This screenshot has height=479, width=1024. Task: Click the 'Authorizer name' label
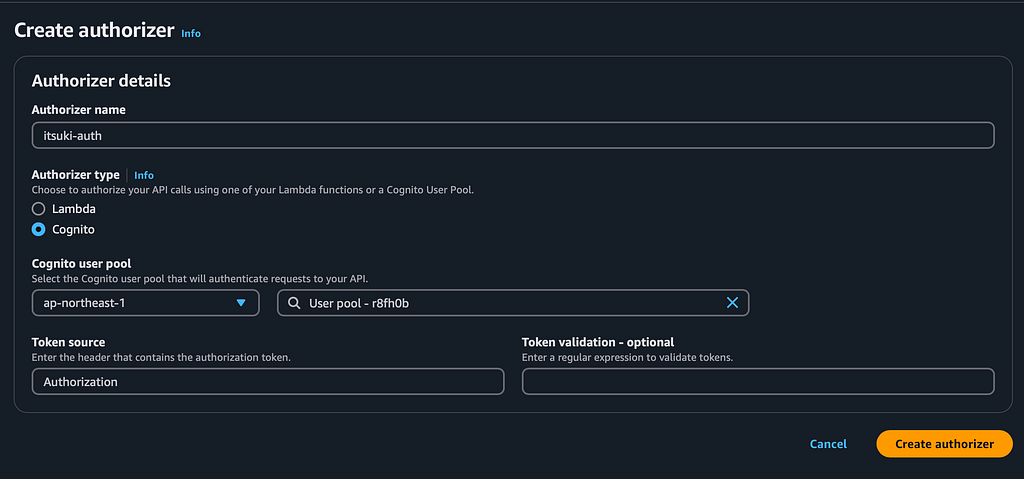tap(78, 110)
